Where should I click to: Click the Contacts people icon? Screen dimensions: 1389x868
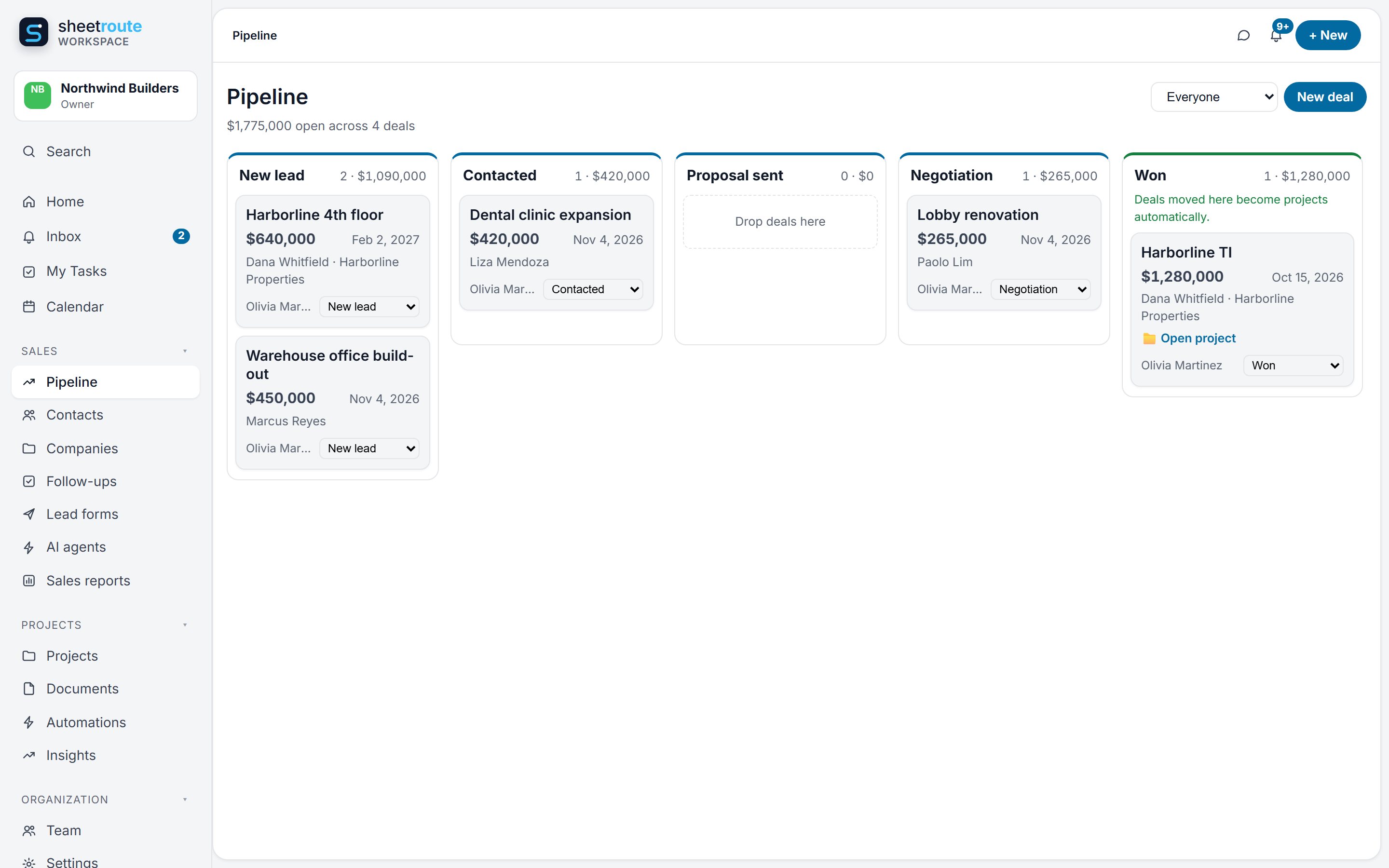29,415
